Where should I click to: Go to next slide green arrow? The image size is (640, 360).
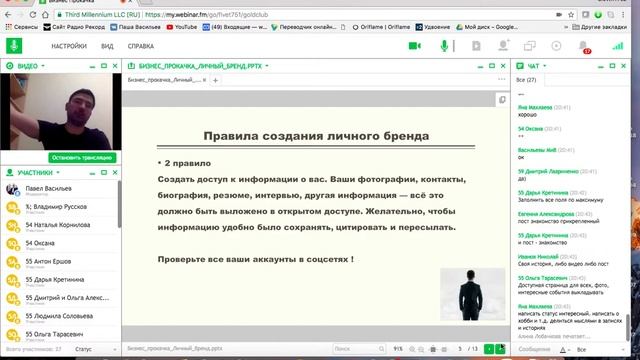coord(500,349)
